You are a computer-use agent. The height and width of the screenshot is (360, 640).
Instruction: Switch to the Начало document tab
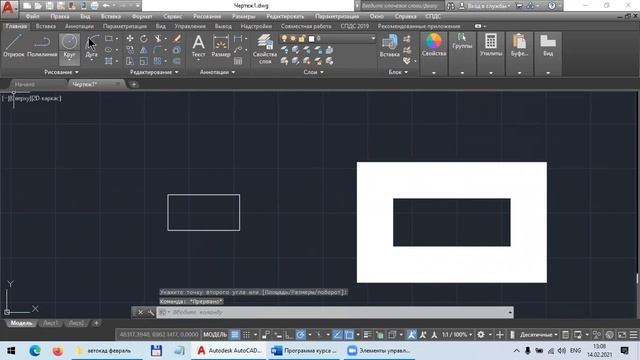(x=25, y=84)
